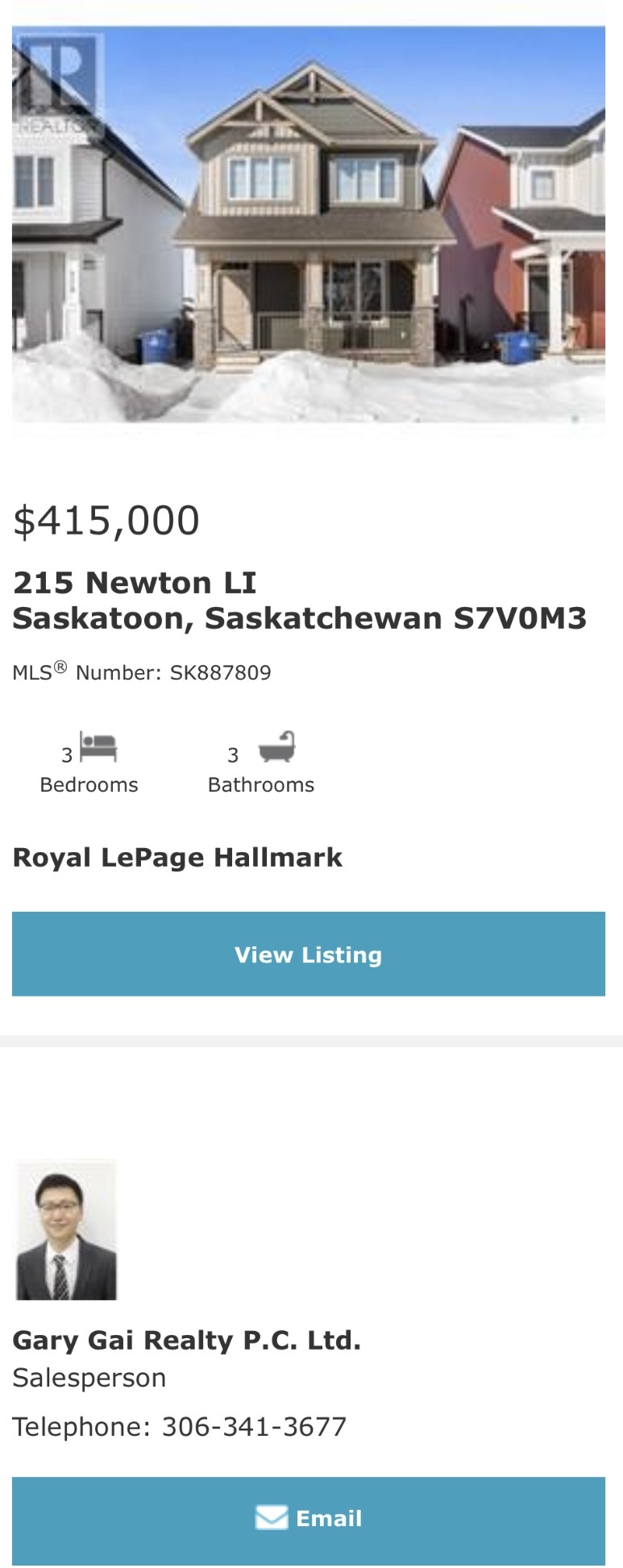Click the MLS Number SK887809 text
The image size is (623, 1568).
tap(142, 672)
